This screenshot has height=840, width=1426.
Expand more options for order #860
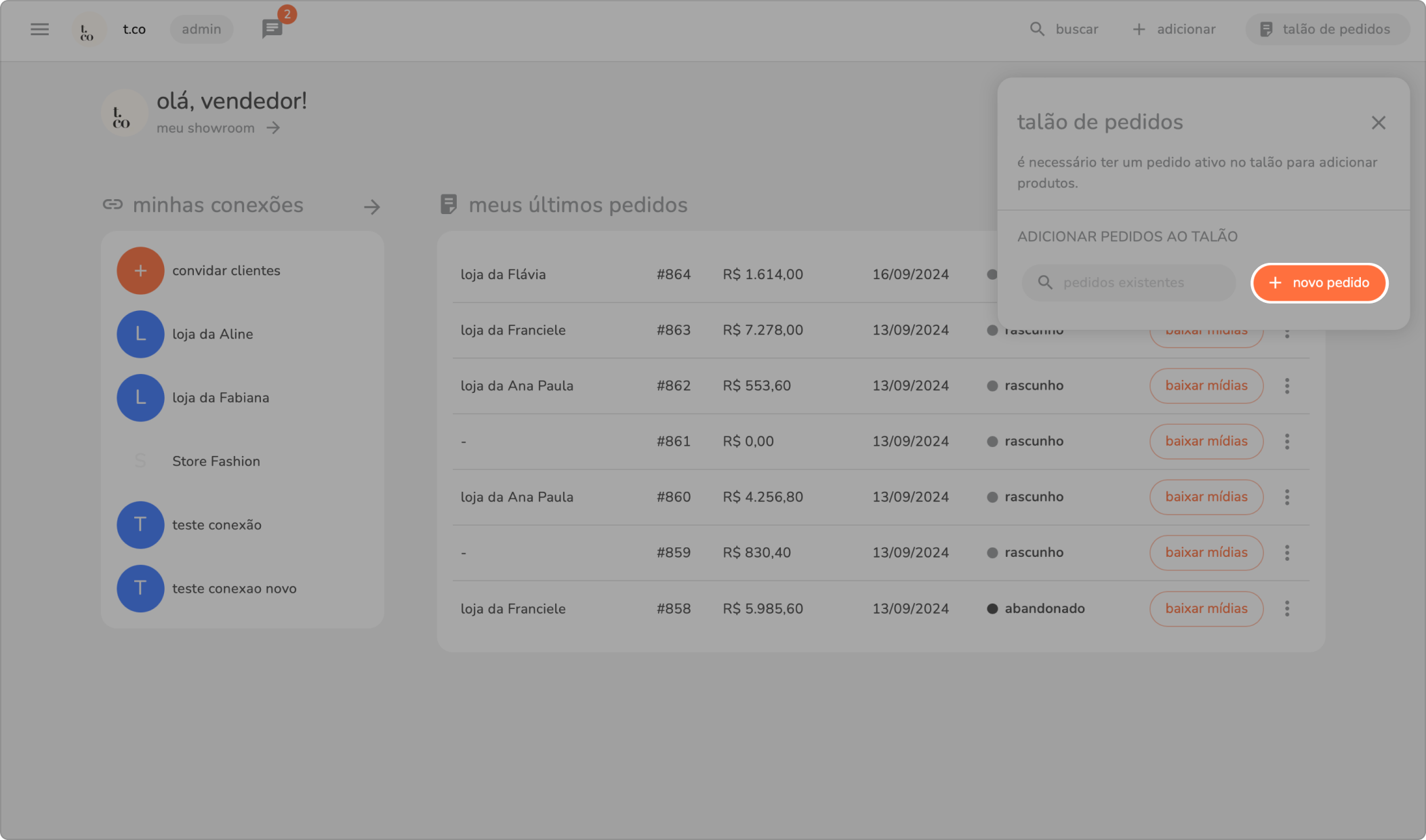click(1286, 497)
